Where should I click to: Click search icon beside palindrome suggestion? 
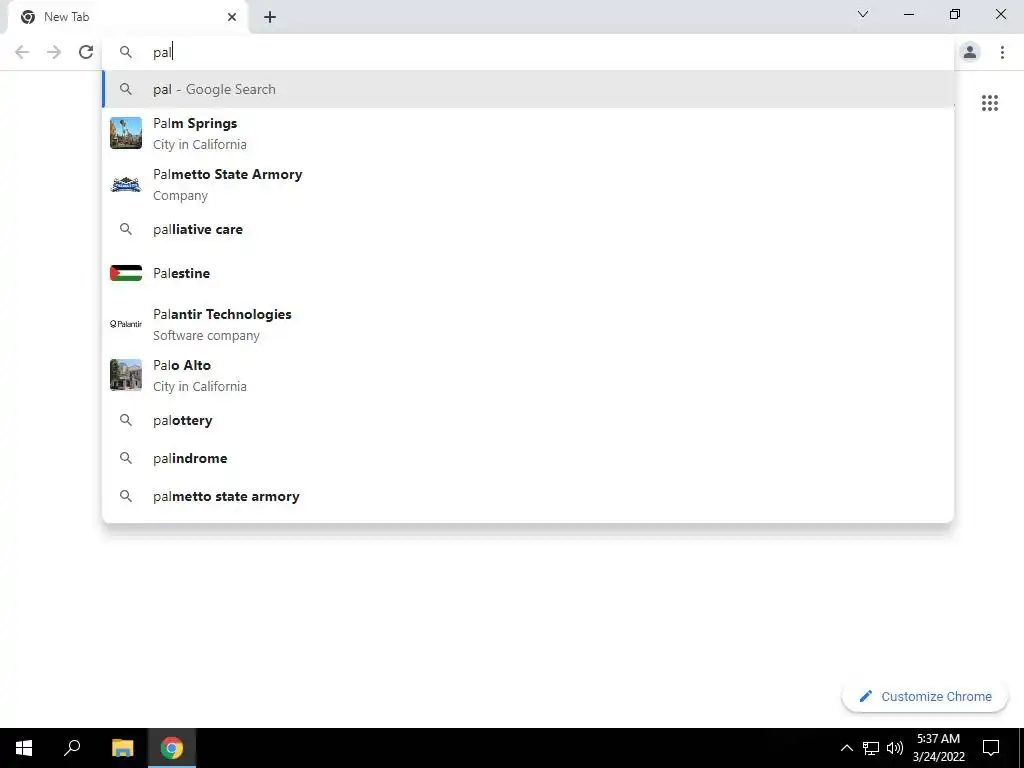[x=126, y=458]
